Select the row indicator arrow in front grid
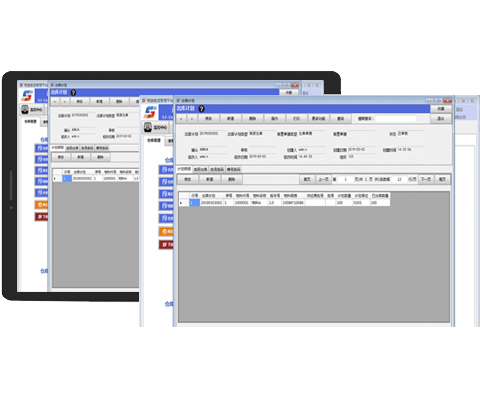The width and height of the screenshot is (480, 398). click(181, 203)
